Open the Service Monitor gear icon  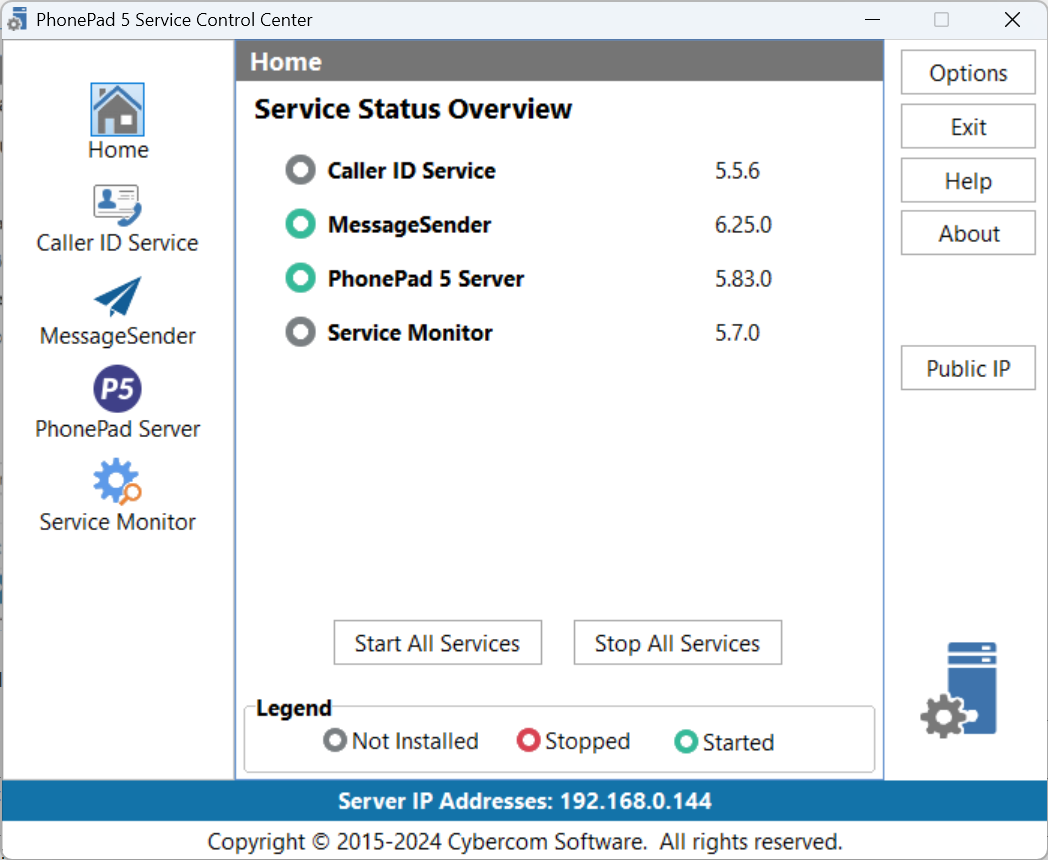click(x=117, y=481)
